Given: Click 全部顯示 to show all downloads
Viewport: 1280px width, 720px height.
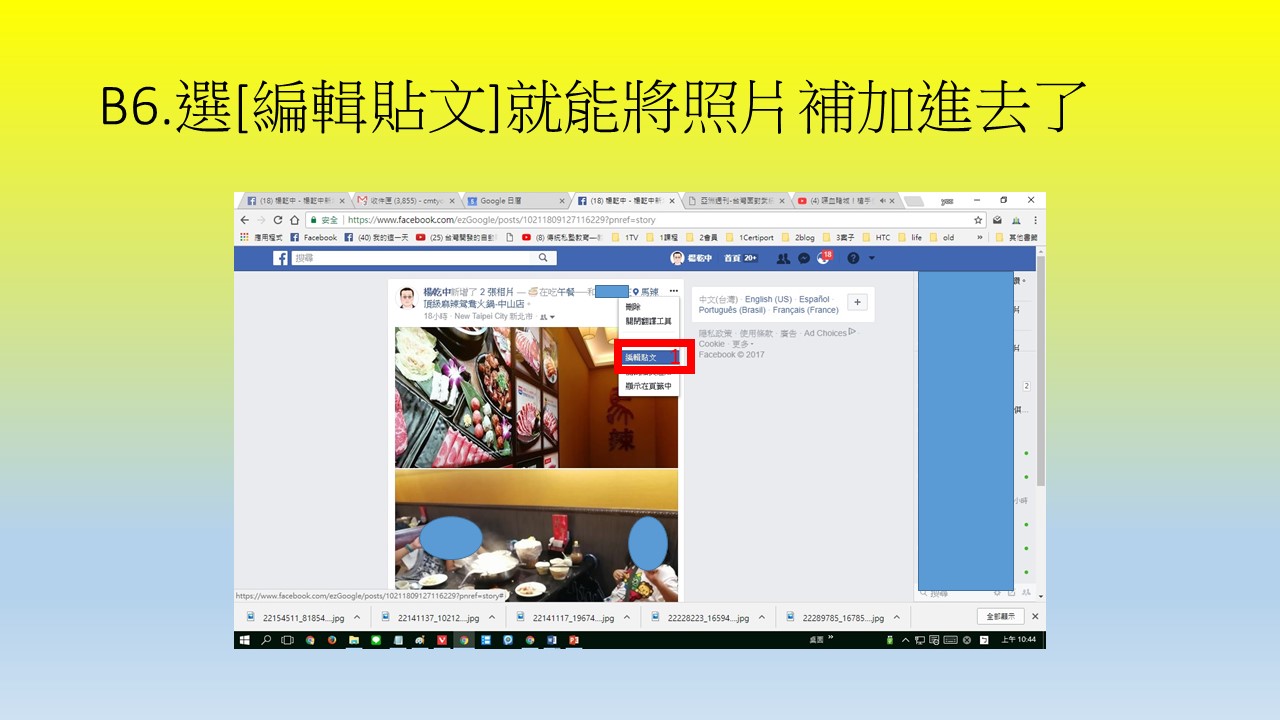Looking at the screenshot, I should 1000,617.
